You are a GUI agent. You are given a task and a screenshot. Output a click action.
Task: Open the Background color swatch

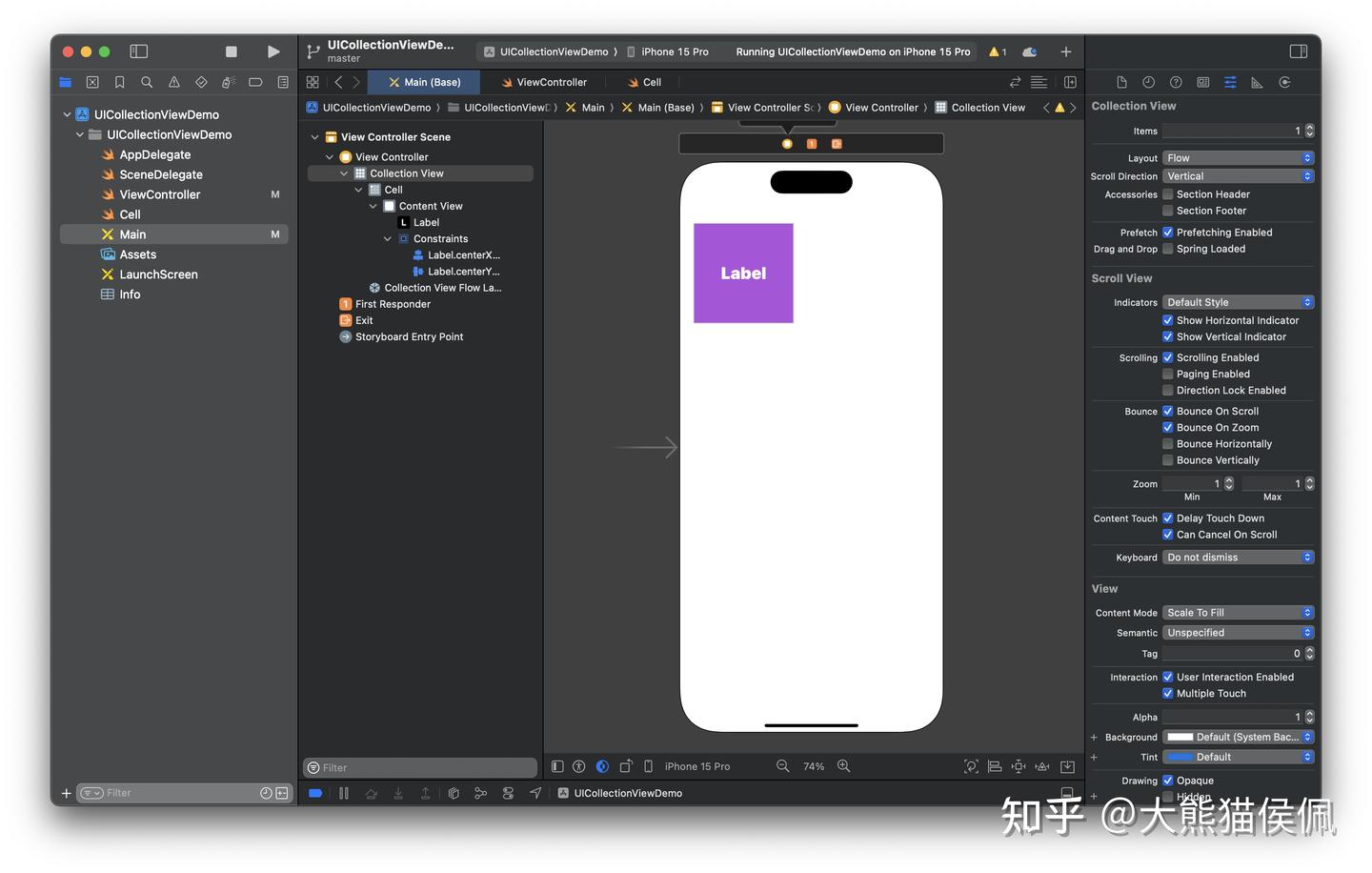[x=1181, y=737]
